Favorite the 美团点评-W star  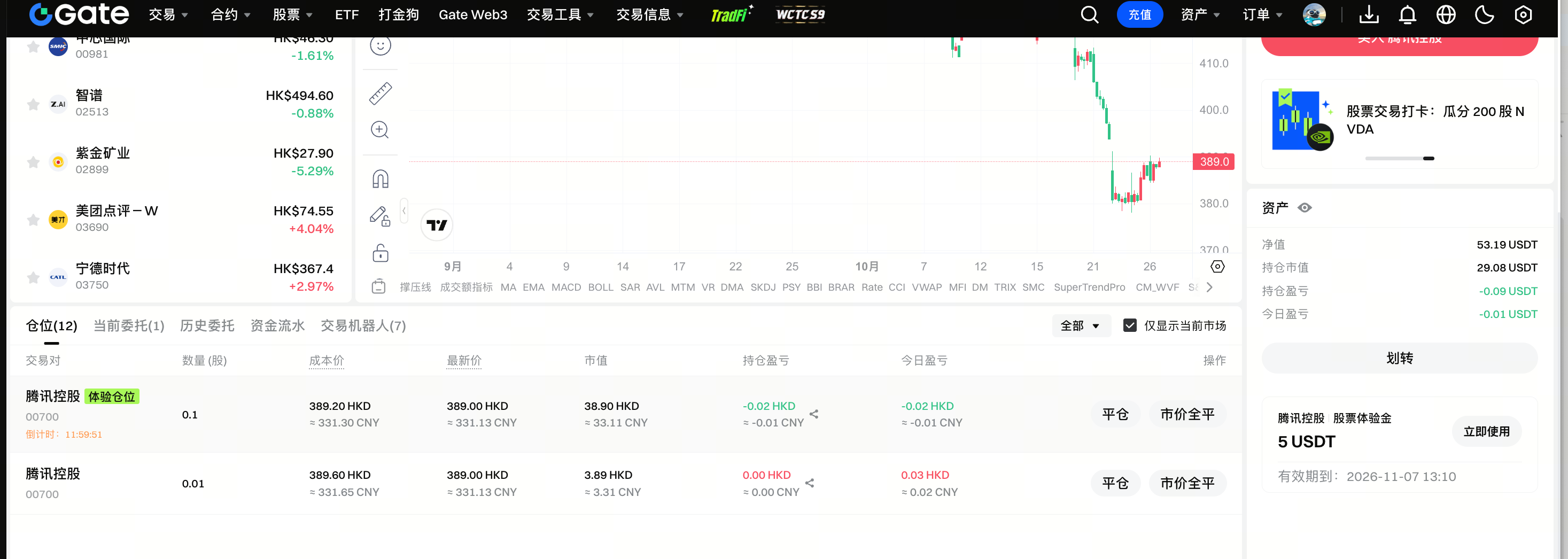34,220
